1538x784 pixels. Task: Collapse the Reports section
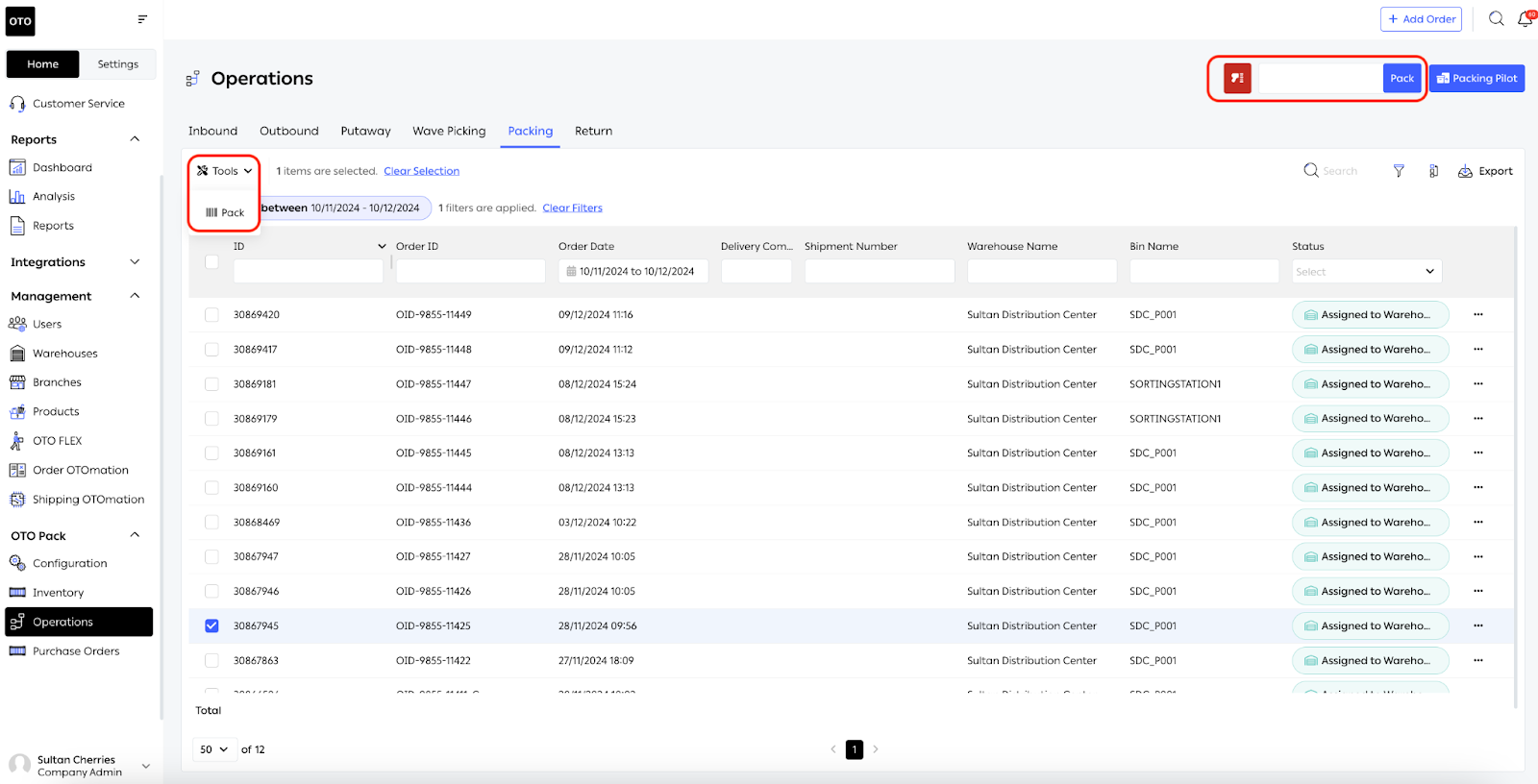[x=135, y=139]
